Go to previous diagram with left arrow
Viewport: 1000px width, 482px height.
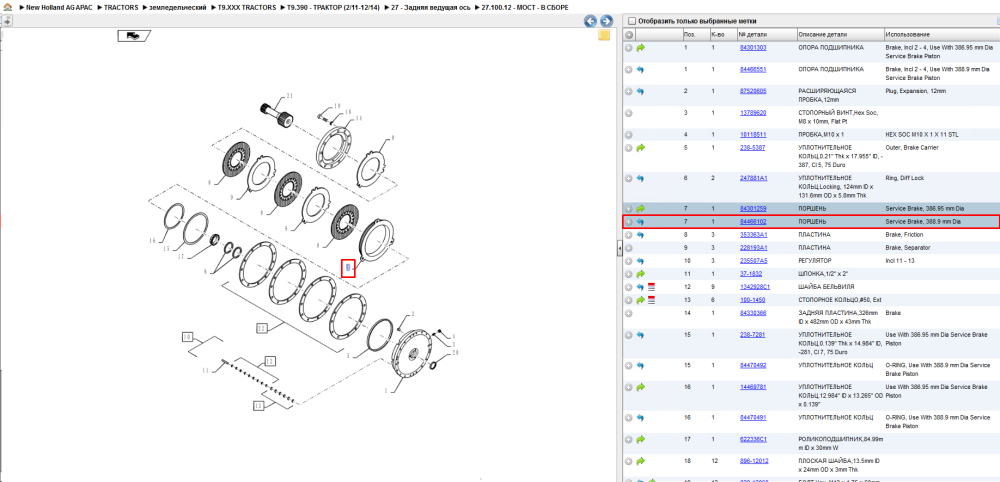(591, 21)
